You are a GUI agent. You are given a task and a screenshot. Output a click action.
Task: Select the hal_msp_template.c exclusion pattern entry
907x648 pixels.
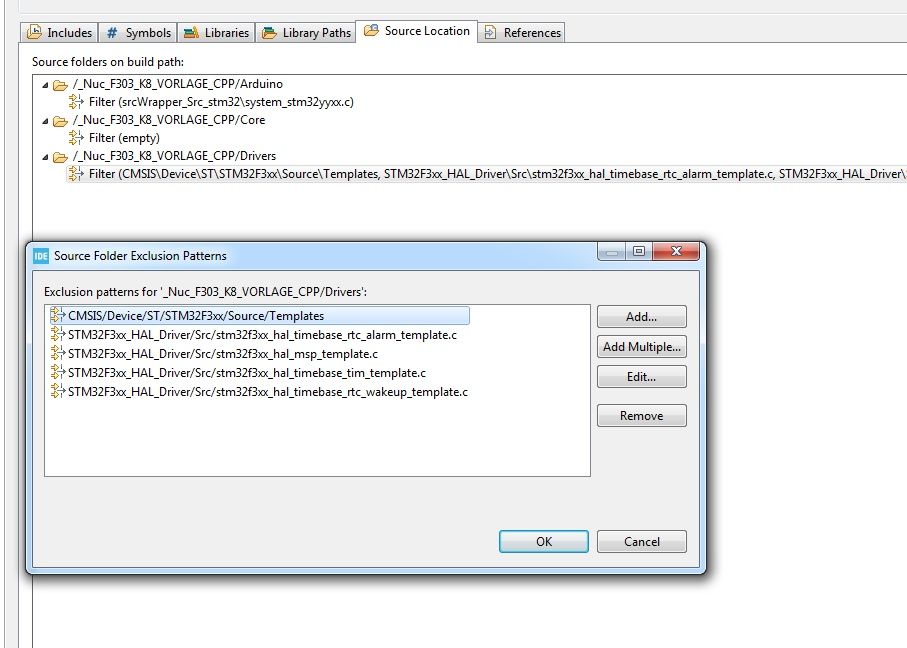pyautogui.click(x=220, y=353)
